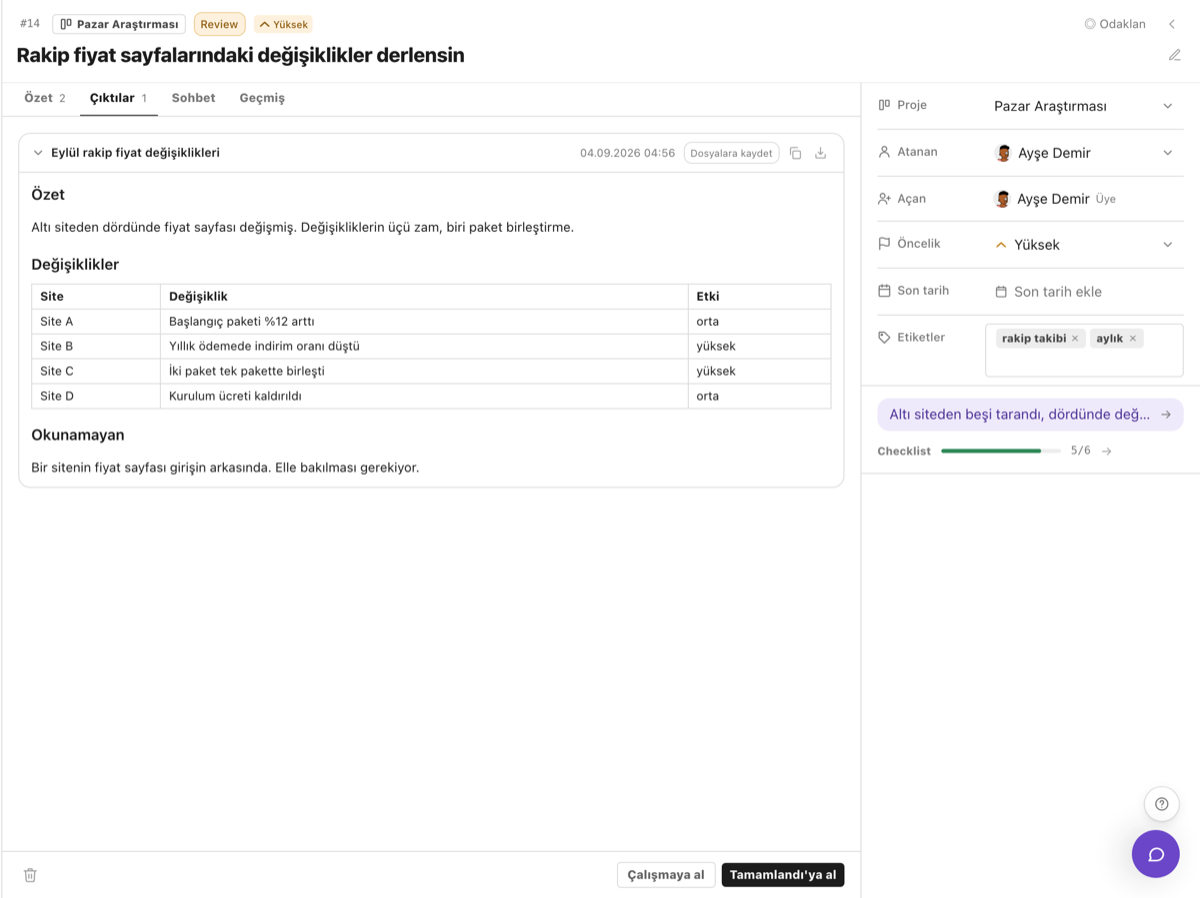Remove the 'rakip takibi' tag
The height and width of the screenshot is (898, 1200).
point(1075,339)
